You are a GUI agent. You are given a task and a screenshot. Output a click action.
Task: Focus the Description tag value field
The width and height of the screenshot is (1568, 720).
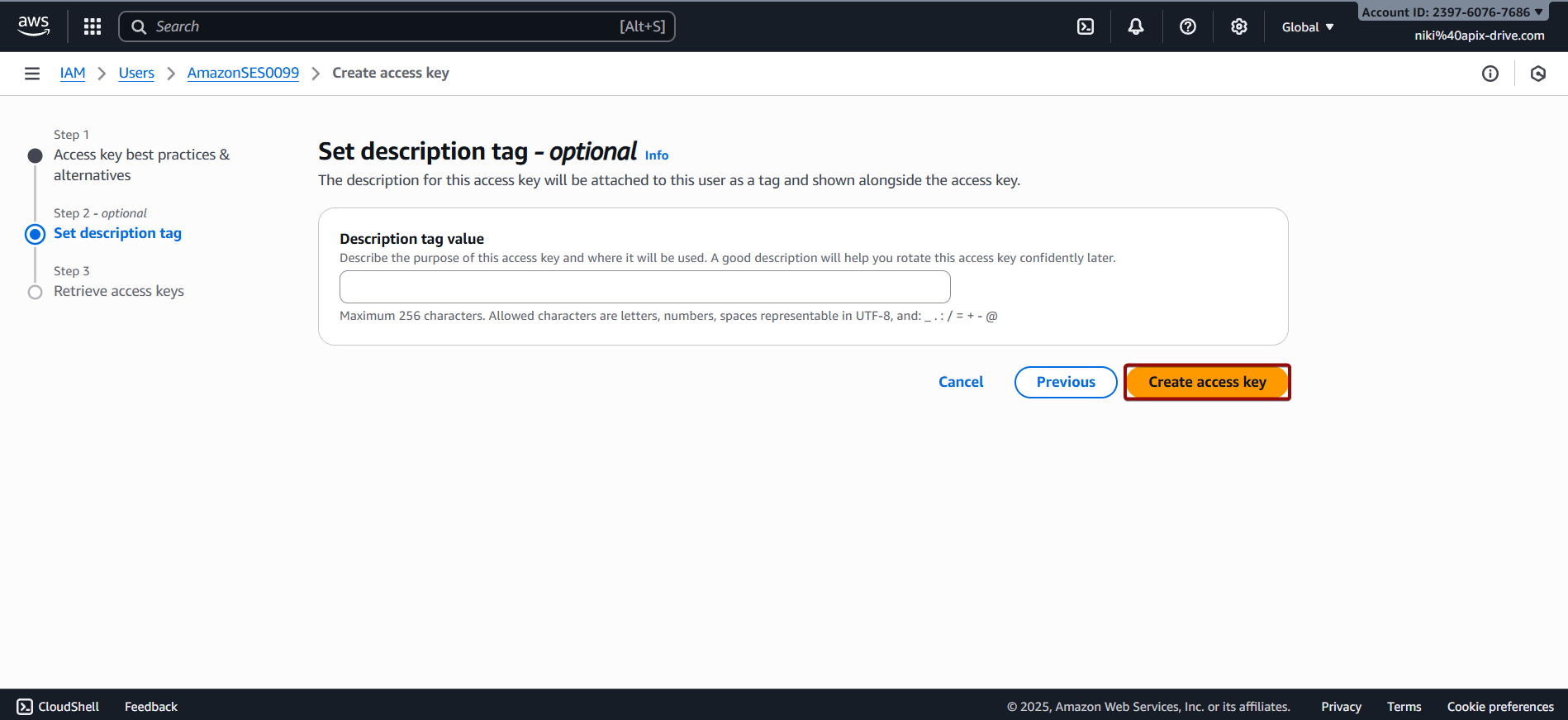pos(644,287)
